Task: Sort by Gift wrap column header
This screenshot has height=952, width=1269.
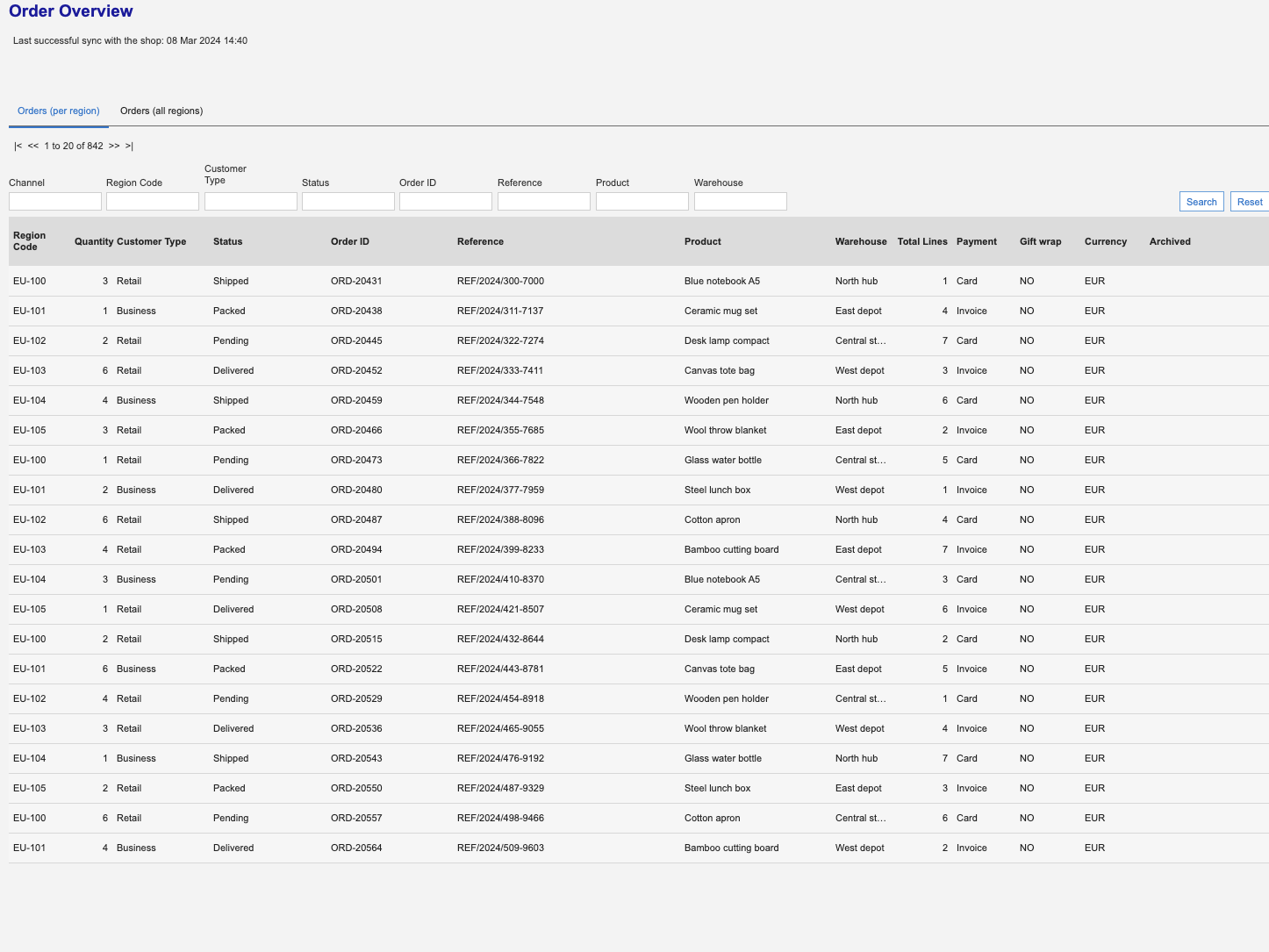Action: pyautogui.click(x=1041, y=241)
